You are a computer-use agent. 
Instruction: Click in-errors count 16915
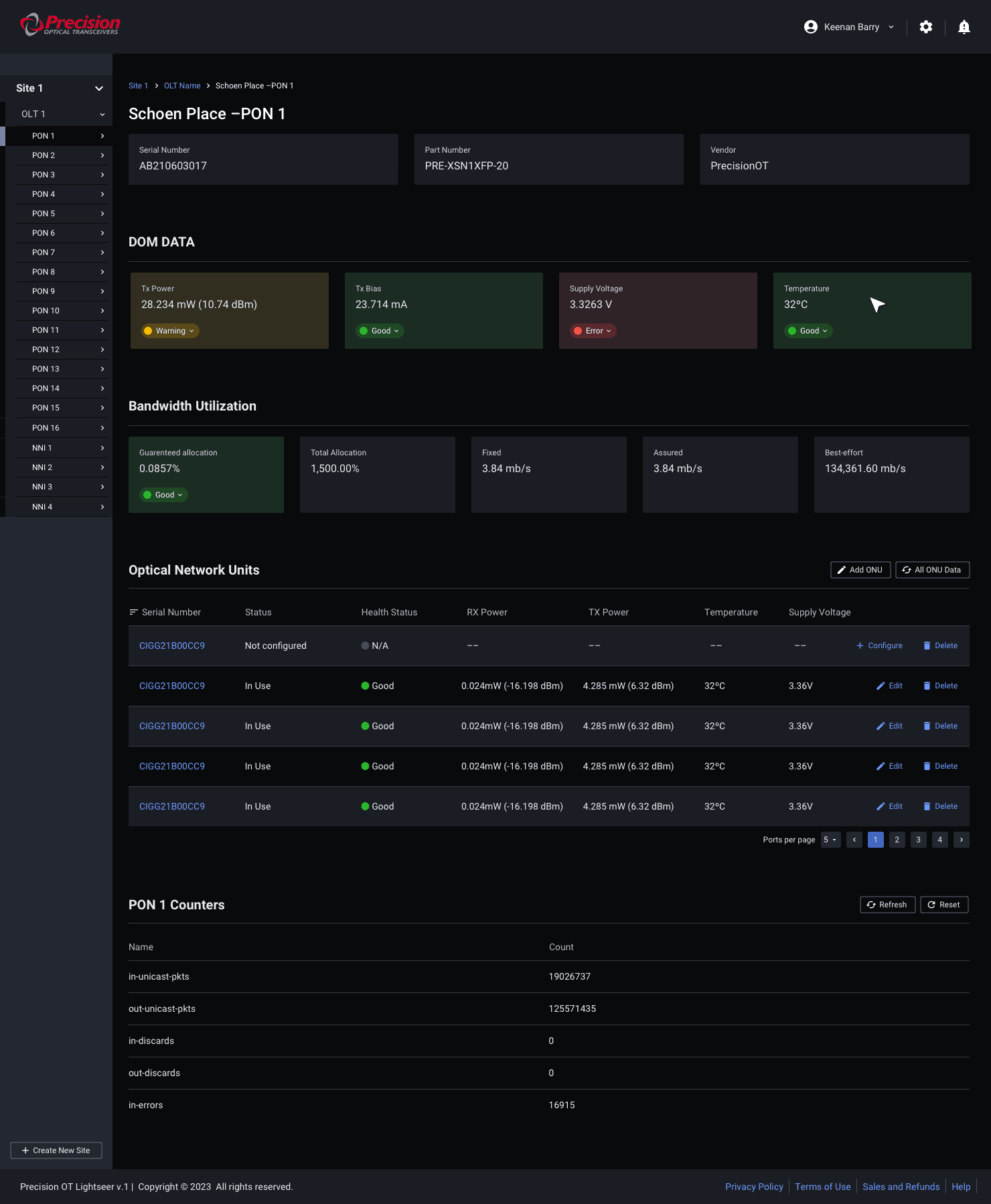pyautogui.click(x=562, y=1105)
